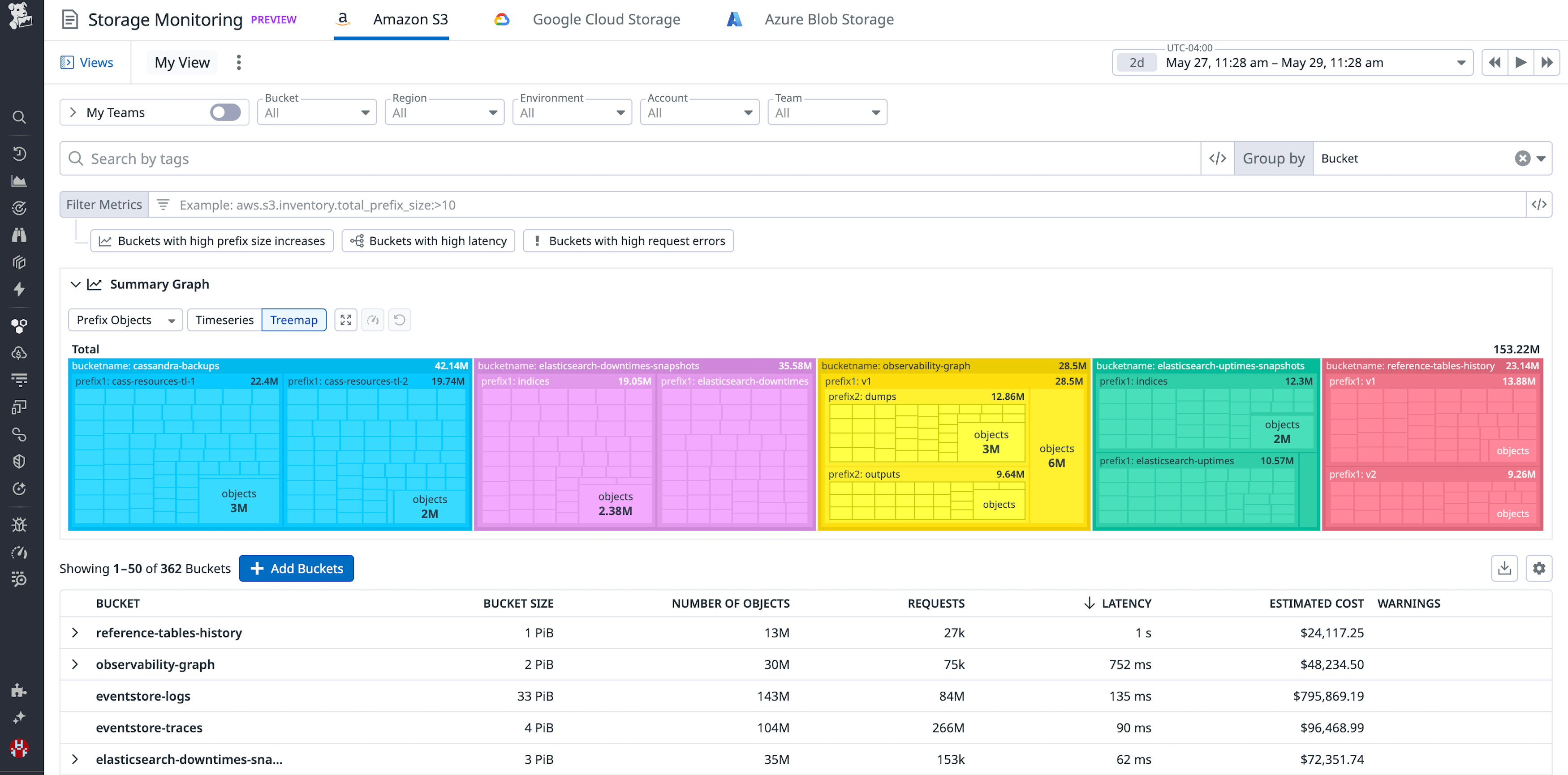Select the Timeseries view tab
The image size is (1568, 775).
(x=224, y=319)
